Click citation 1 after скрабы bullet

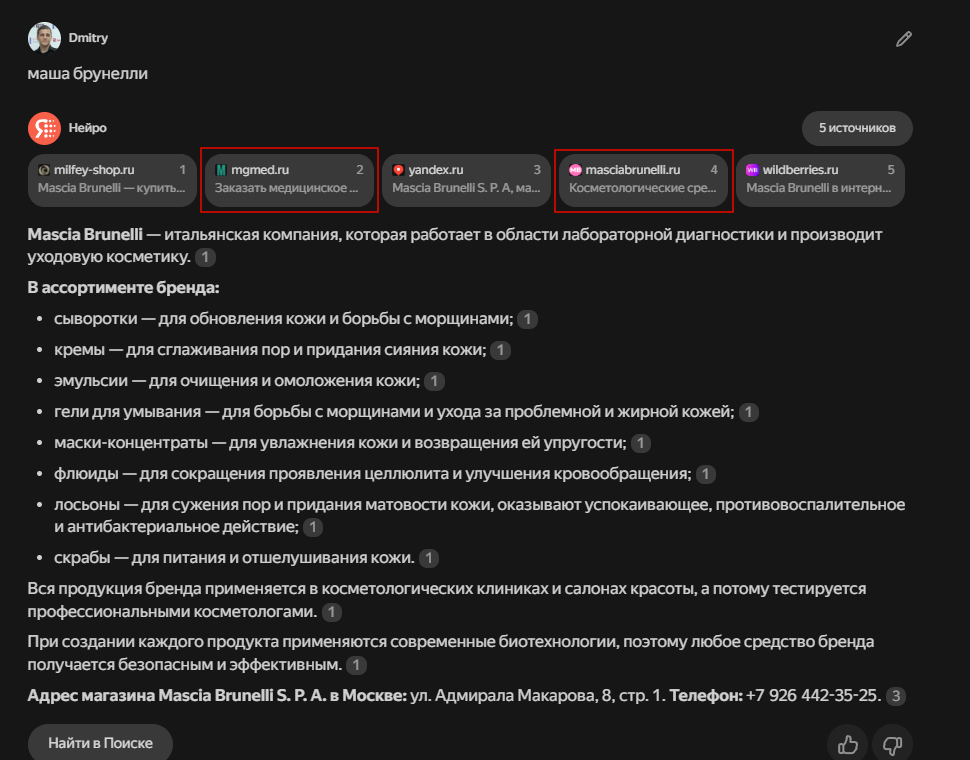tap(429, 558)
